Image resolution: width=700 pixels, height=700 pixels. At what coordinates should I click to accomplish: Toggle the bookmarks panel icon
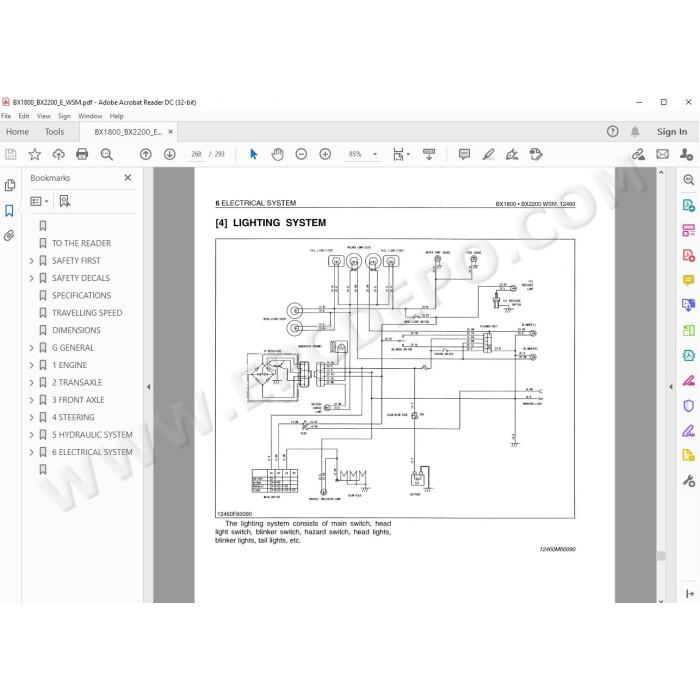9,211
